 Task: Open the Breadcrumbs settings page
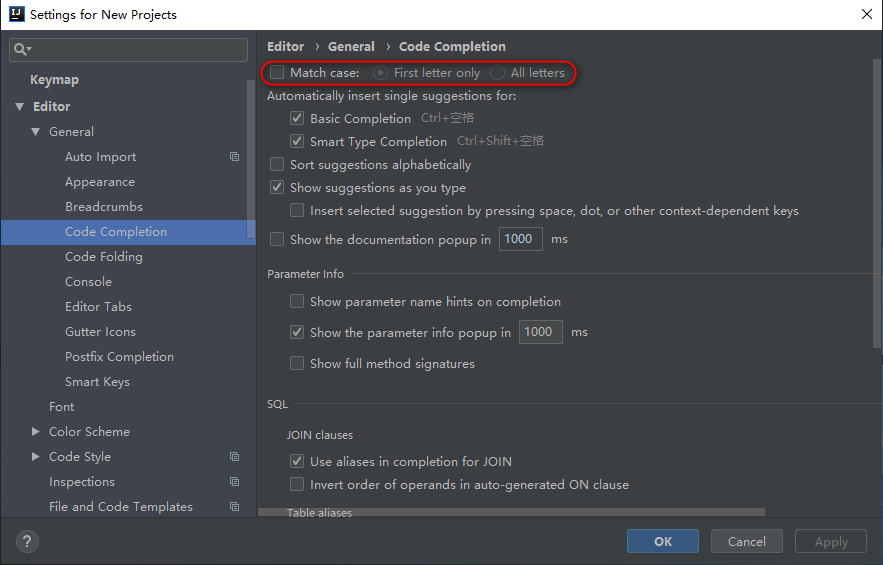click(x=104, y=207)
